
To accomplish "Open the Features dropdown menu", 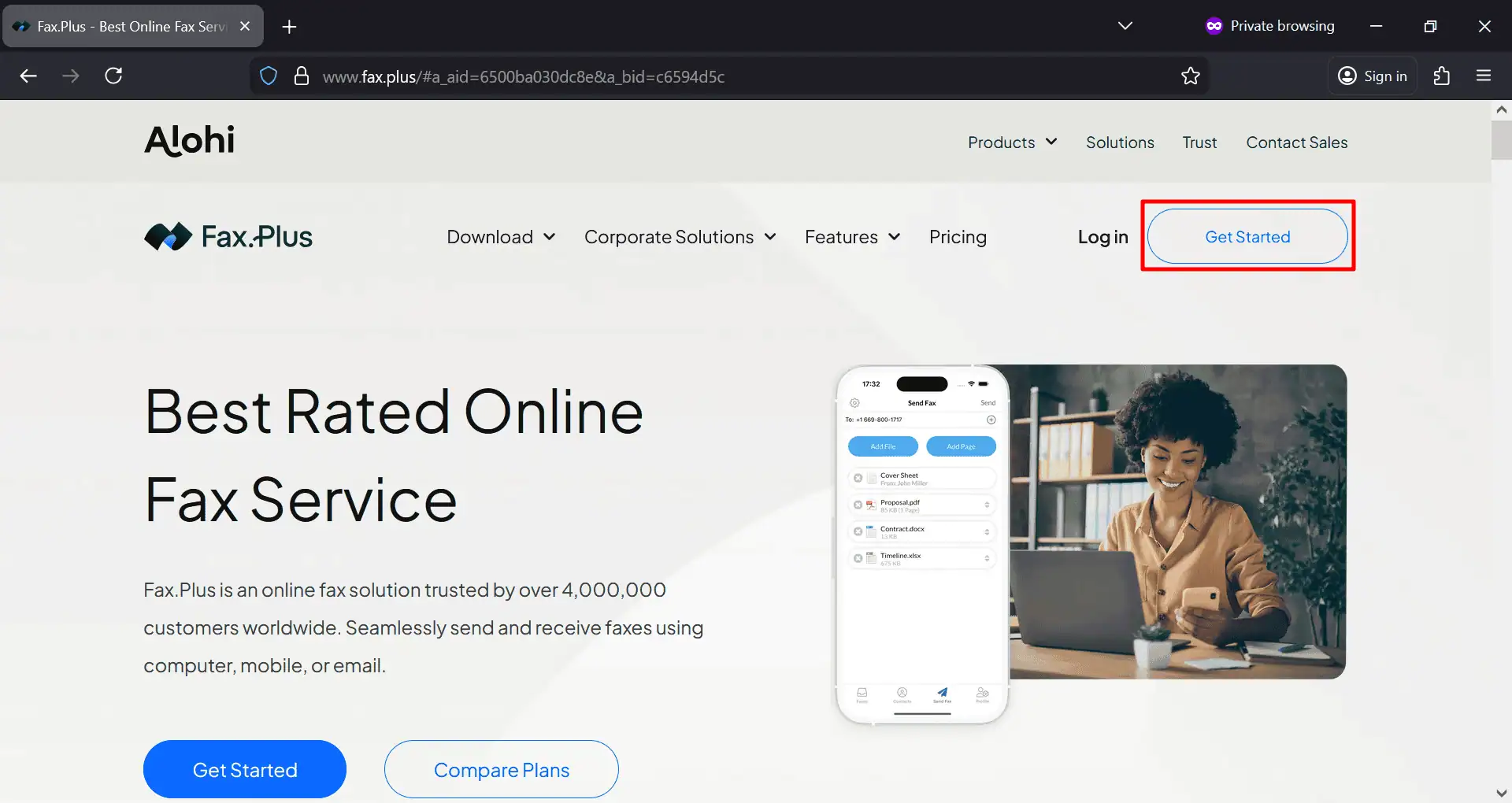I will point(852,237).
